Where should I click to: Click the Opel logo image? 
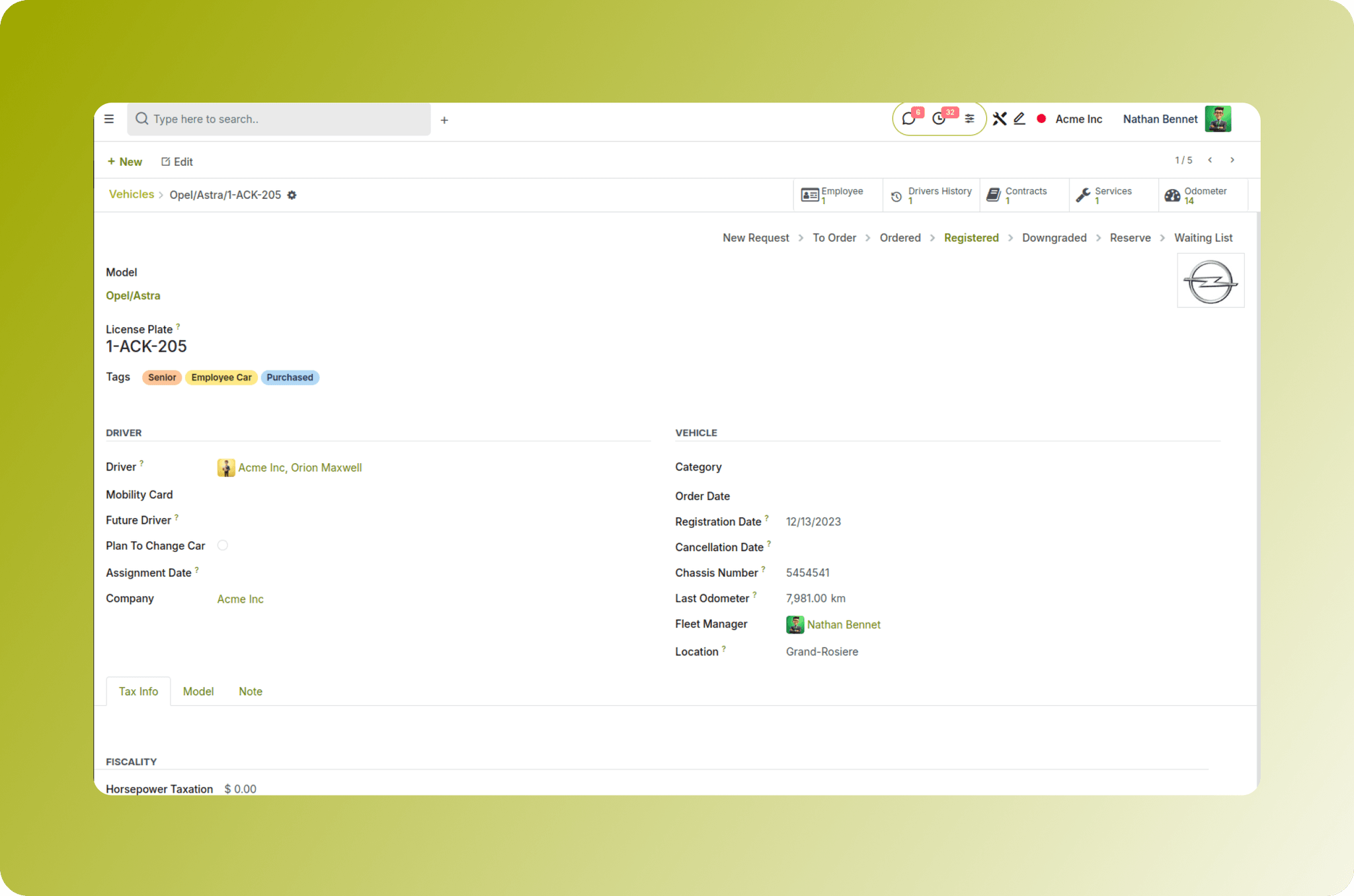coord(1211,281)
